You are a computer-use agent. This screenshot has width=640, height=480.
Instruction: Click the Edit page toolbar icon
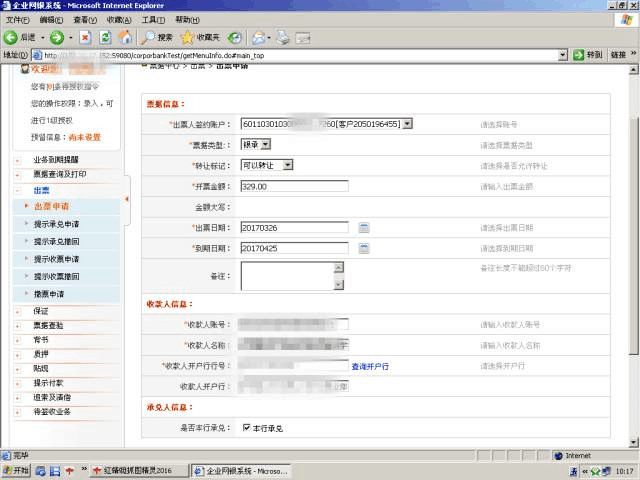pyautogui.click(x=303, y=38)
